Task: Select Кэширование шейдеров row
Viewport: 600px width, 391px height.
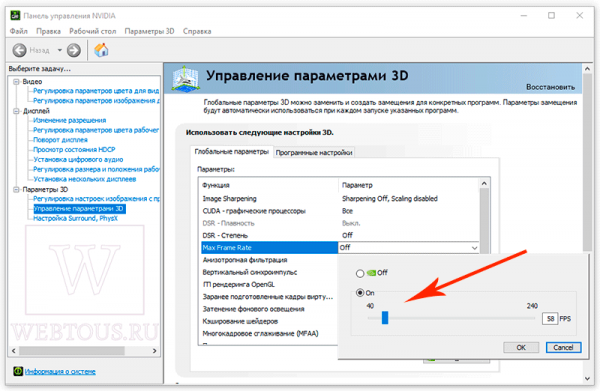Action: coord(269,321)
